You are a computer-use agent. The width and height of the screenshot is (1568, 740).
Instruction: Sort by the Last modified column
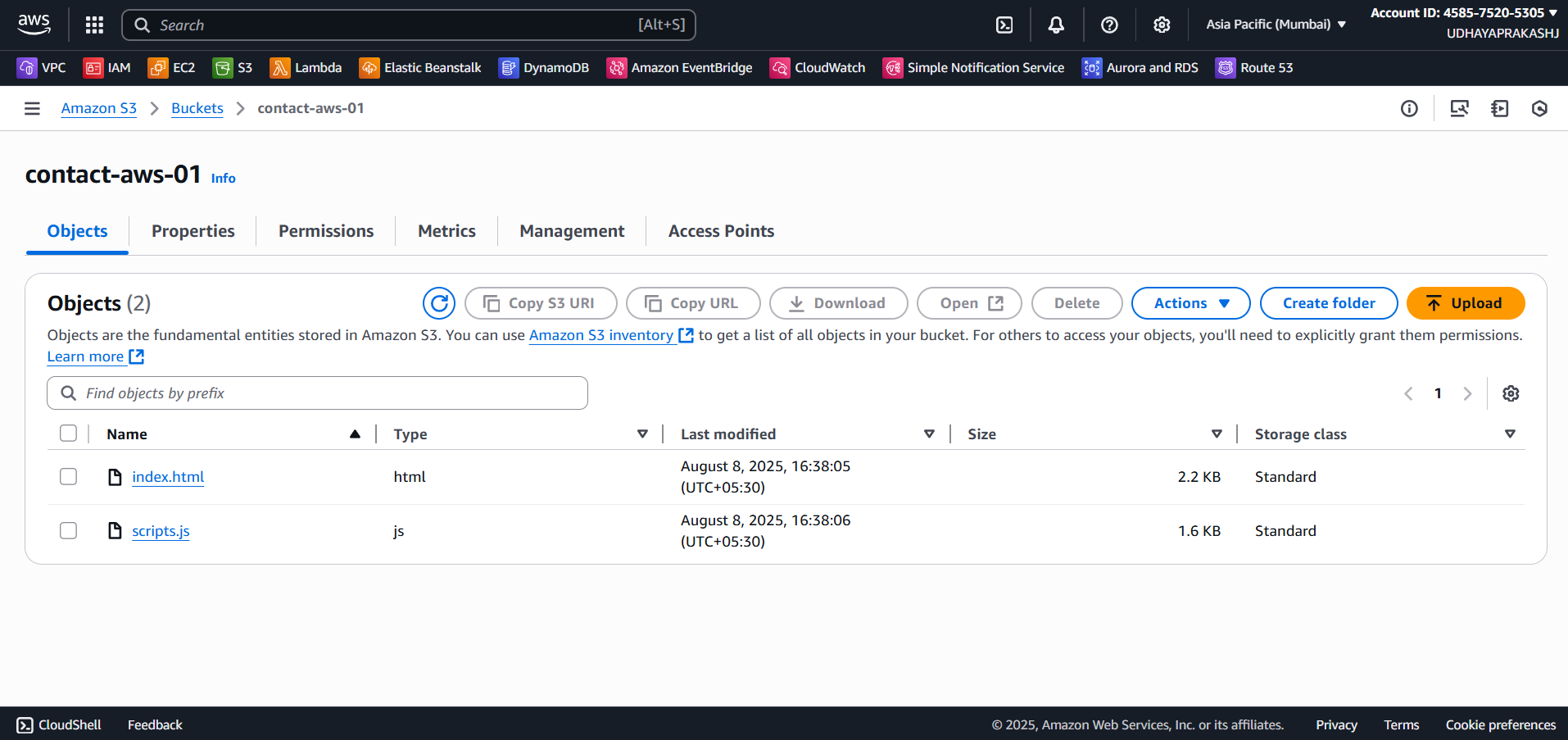click(x=929, y=434)
